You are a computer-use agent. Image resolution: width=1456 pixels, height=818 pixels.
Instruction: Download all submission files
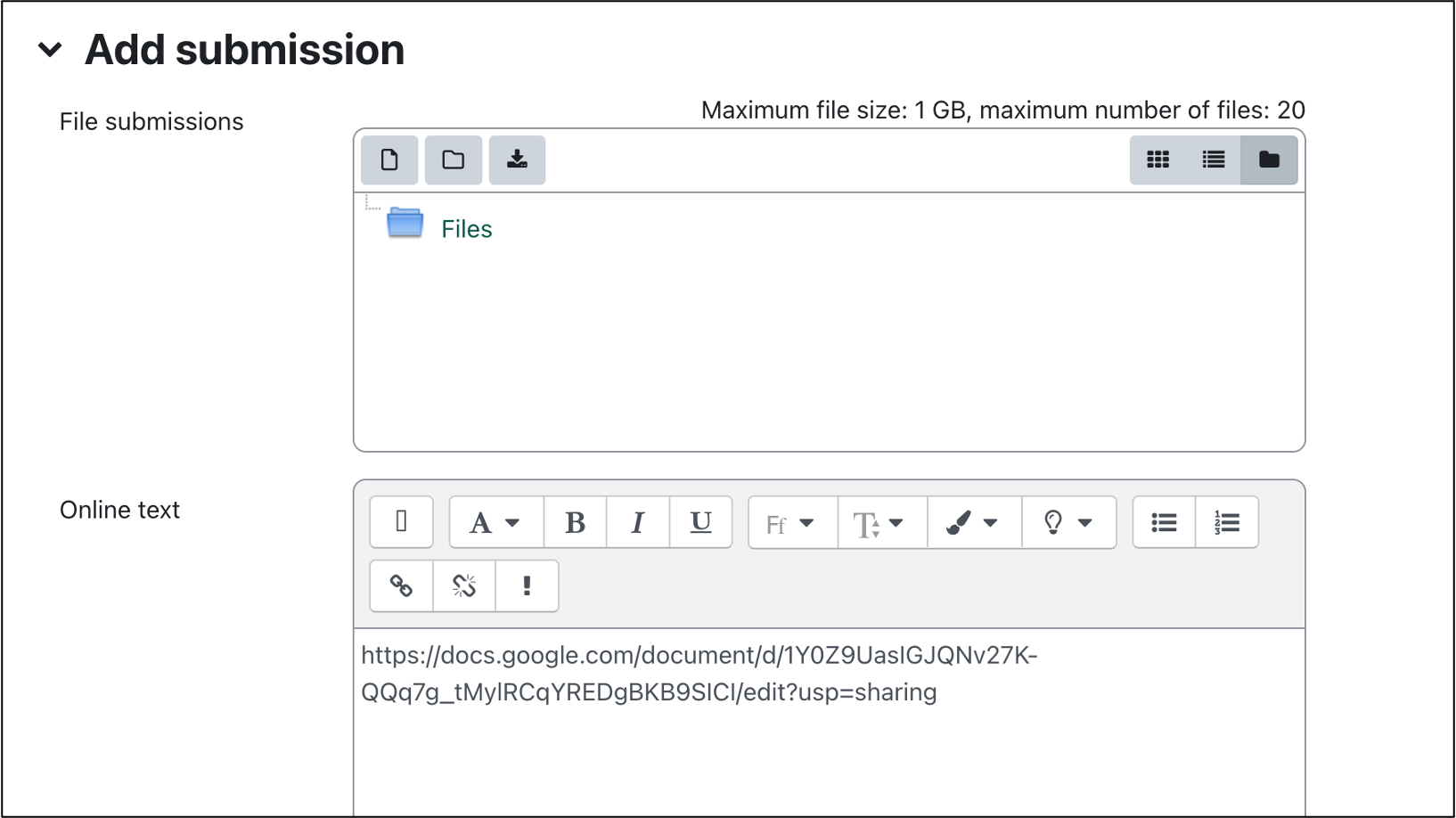pyautogui.click(x=517, y=160)
